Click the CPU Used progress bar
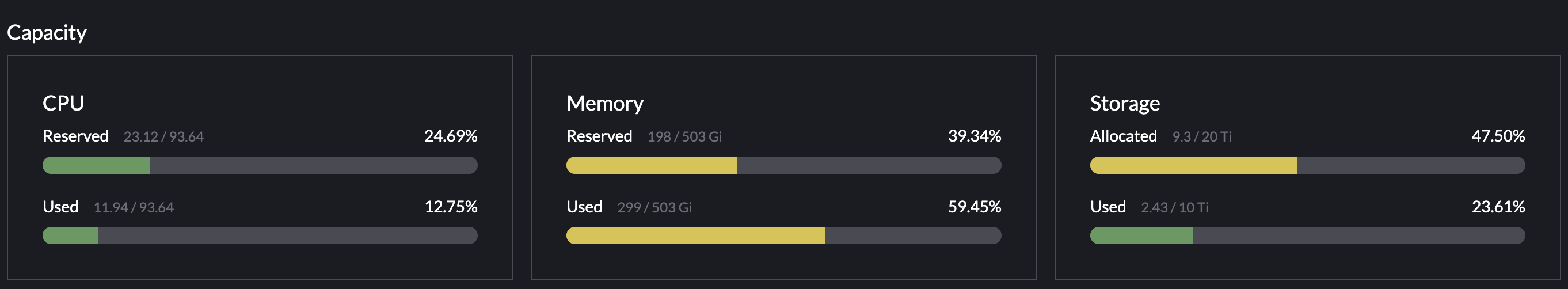 pyautogui.click(x=260, y=235)
